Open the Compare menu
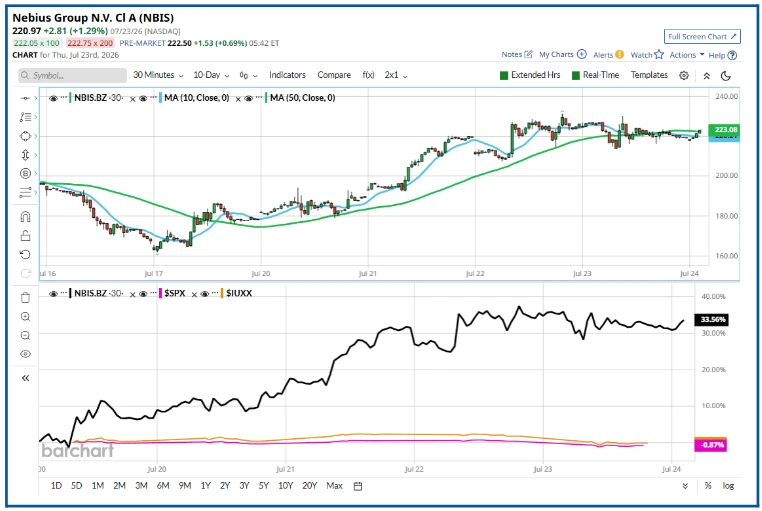The image size is (762, 511). click(x=334, y=75)
